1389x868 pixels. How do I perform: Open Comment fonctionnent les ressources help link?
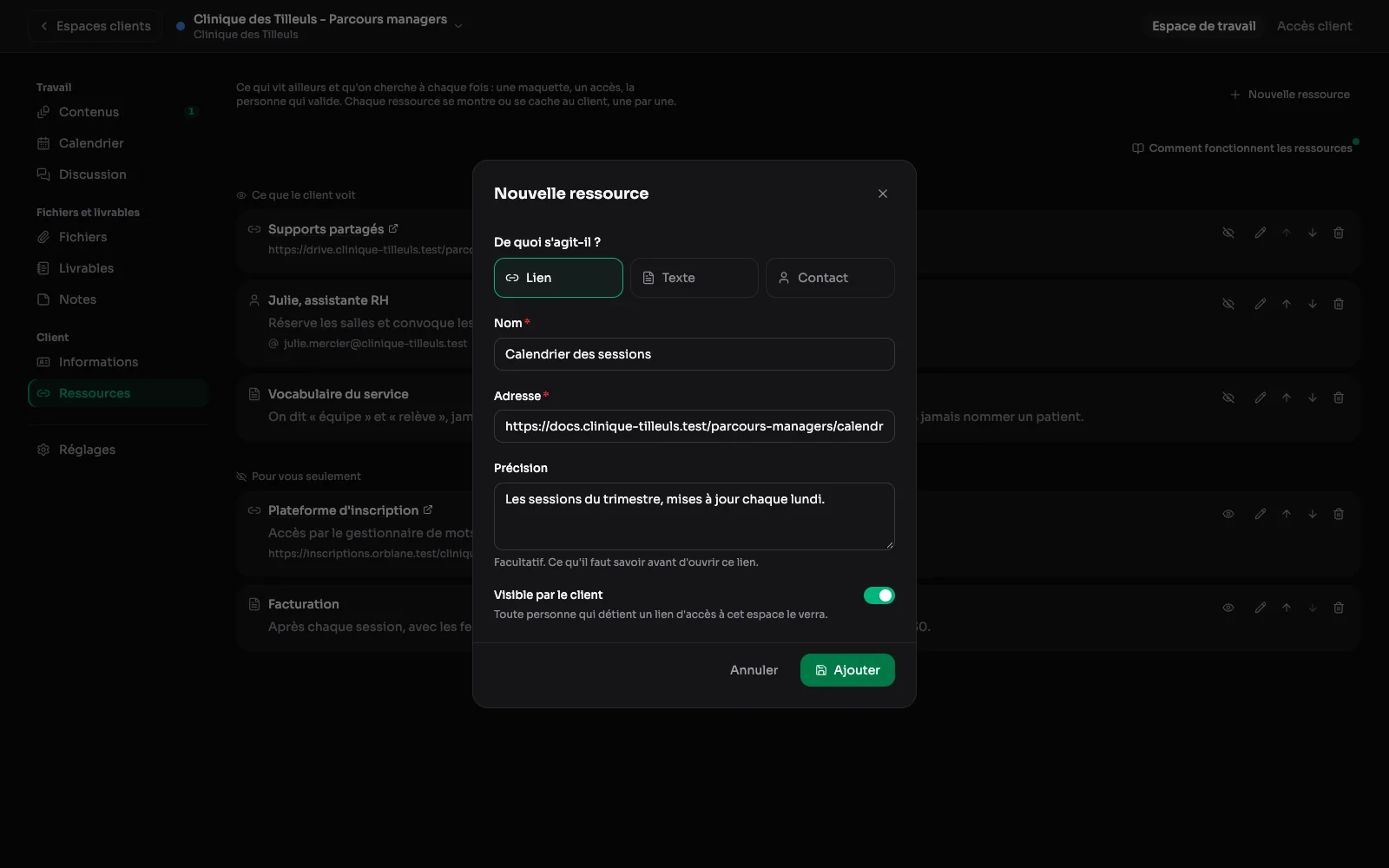pyautogui.click(x=1242, y=148)
